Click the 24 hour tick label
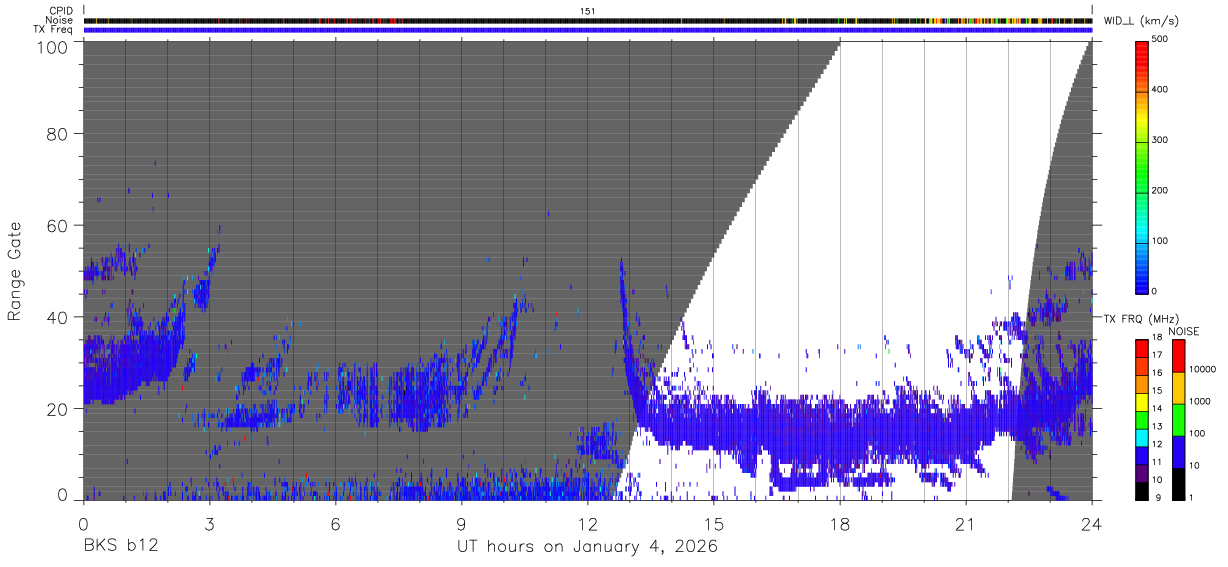 [1092, 524]
